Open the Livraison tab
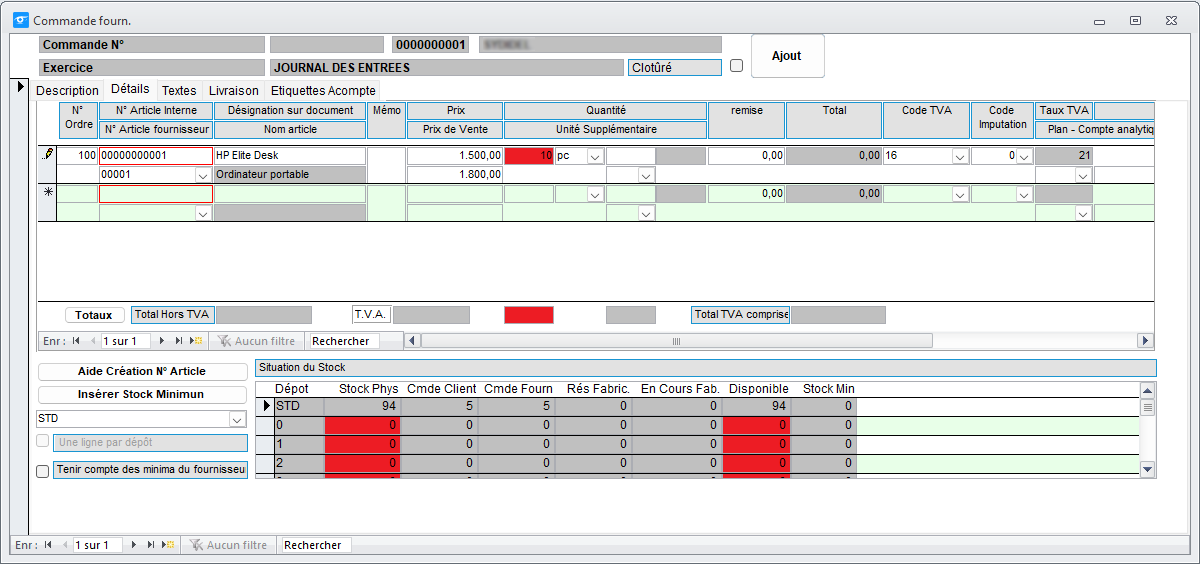 (x=234, y=90)
